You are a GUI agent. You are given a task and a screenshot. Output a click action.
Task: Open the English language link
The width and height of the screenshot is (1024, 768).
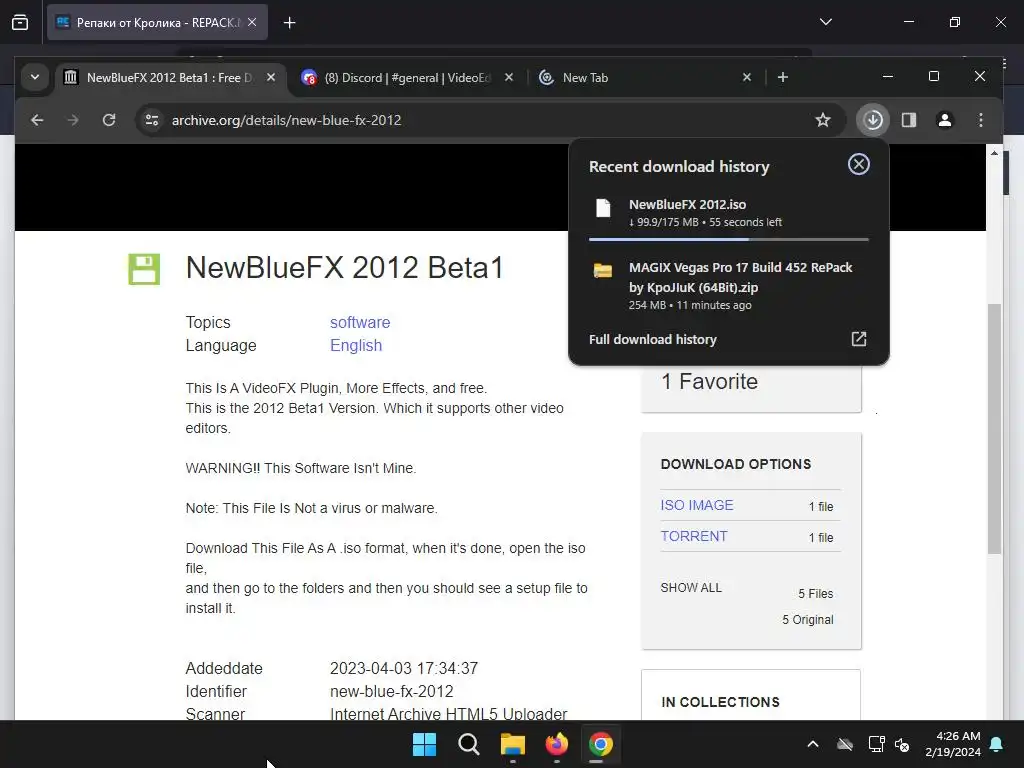click(356, 345)
